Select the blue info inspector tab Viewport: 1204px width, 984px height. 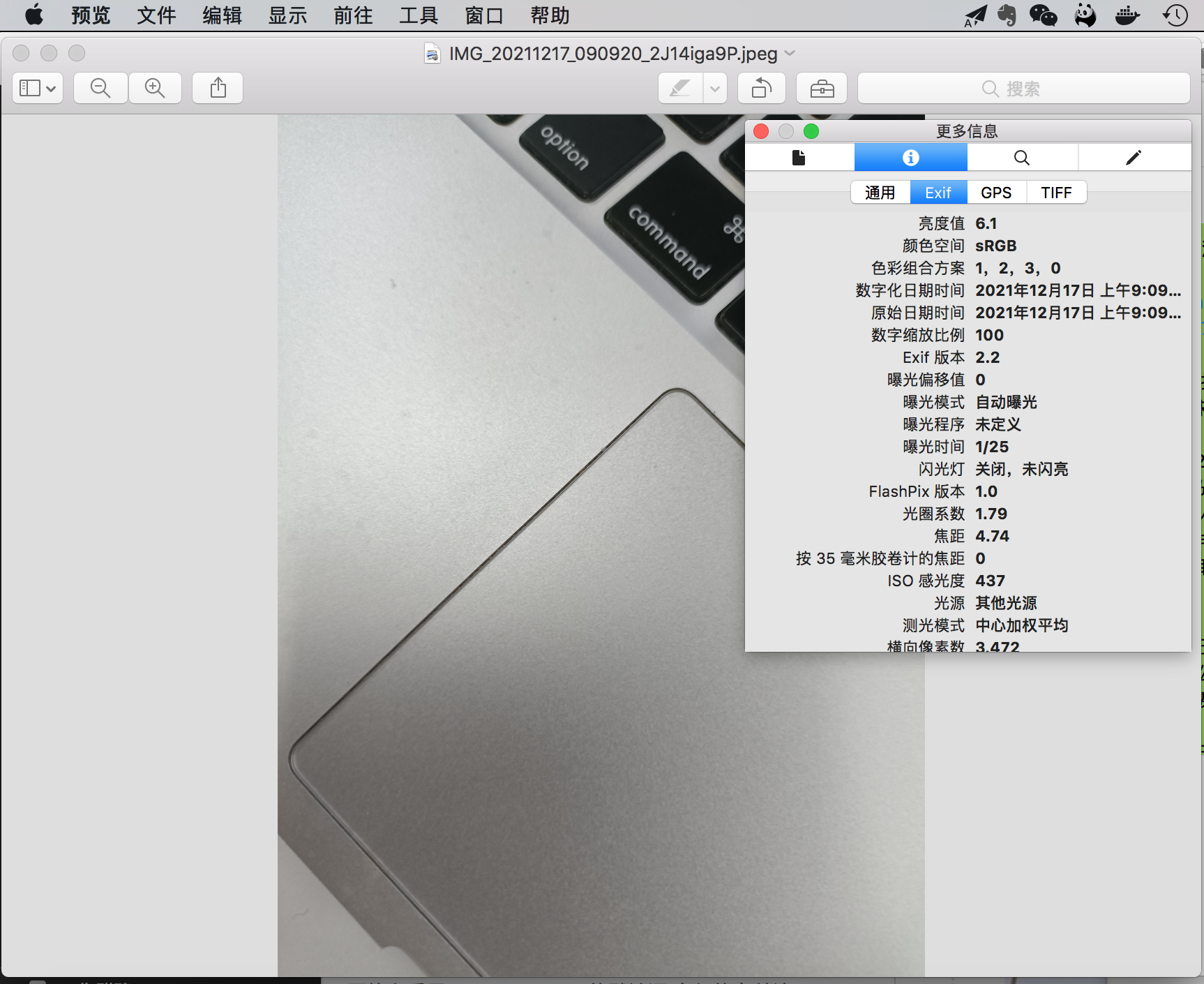(910, 158)
